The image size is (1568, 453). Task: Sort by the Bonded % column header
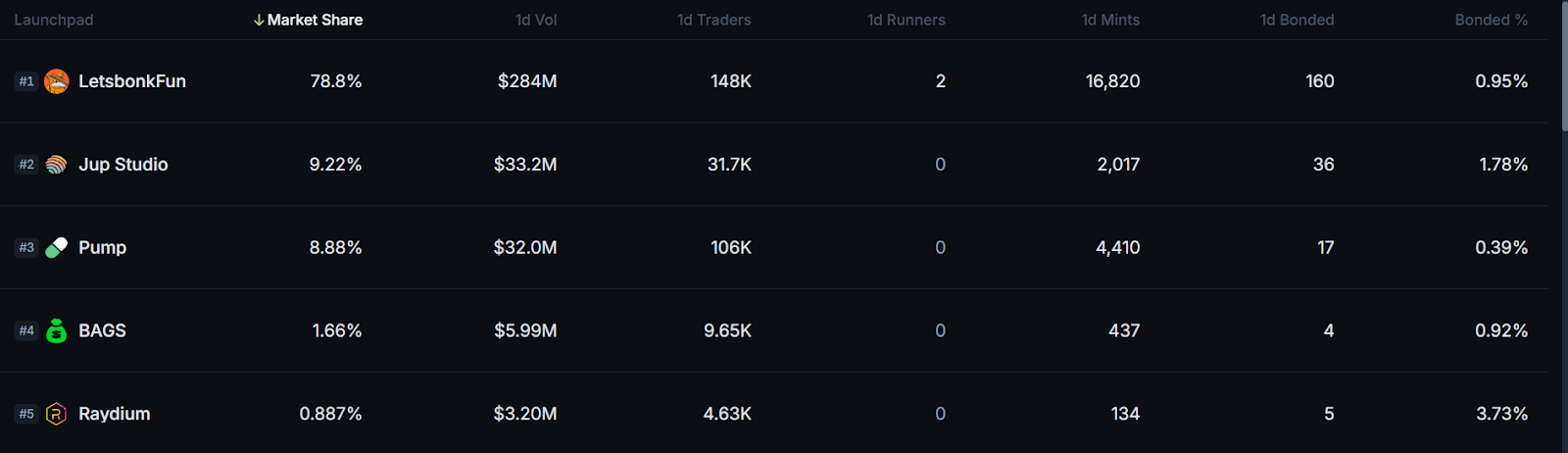(1492, 20)
